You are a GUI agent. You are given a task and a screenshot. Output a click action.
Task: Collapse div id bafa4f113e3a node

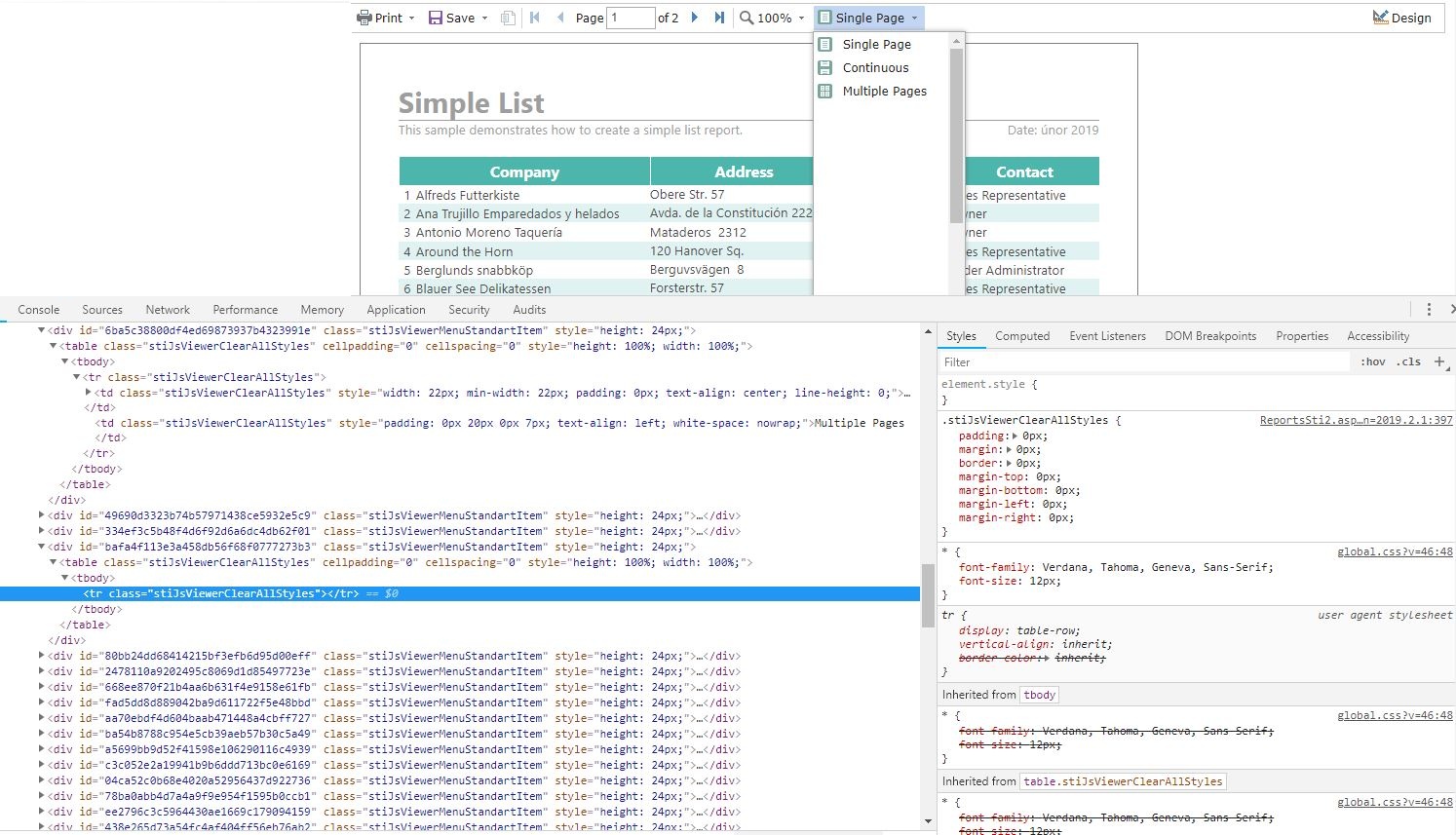click(x=42, y=547)
